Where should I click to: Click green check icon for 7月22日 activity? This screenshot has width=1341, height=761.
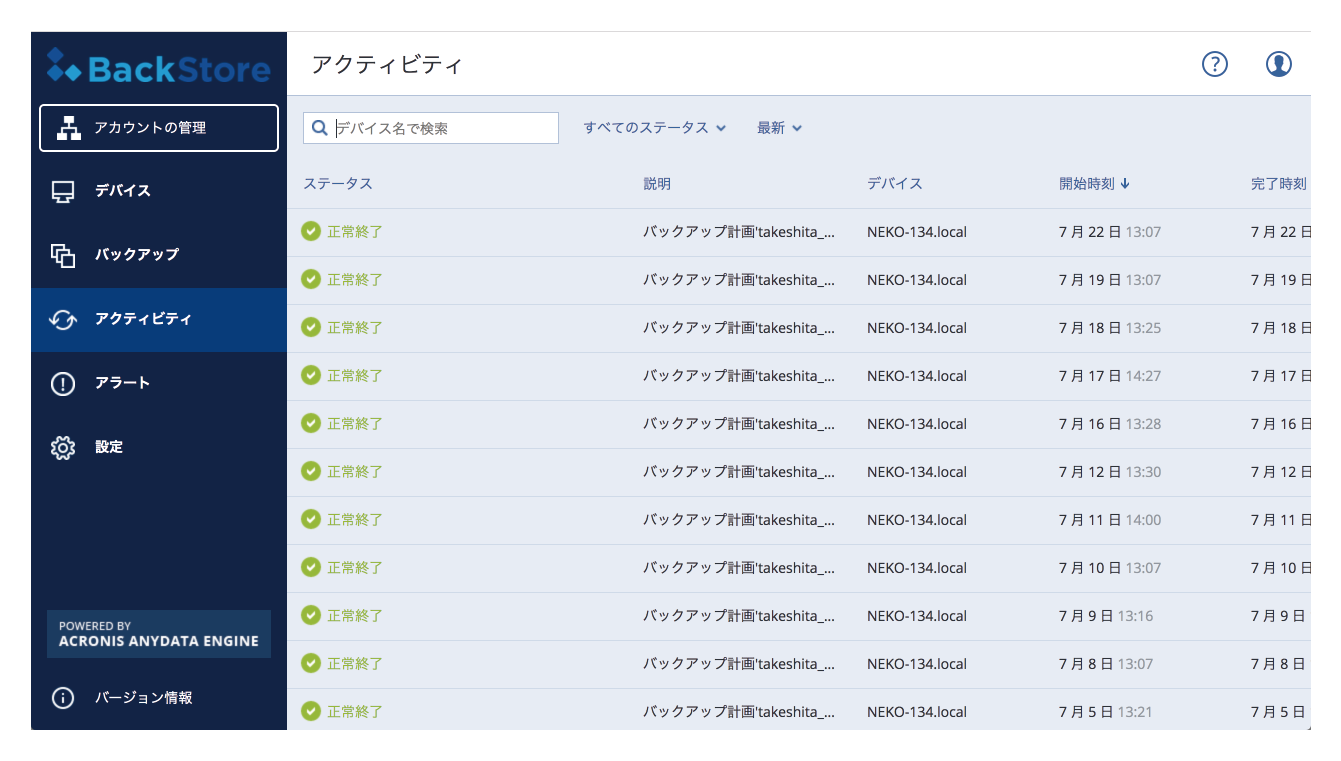coord(311,231)
